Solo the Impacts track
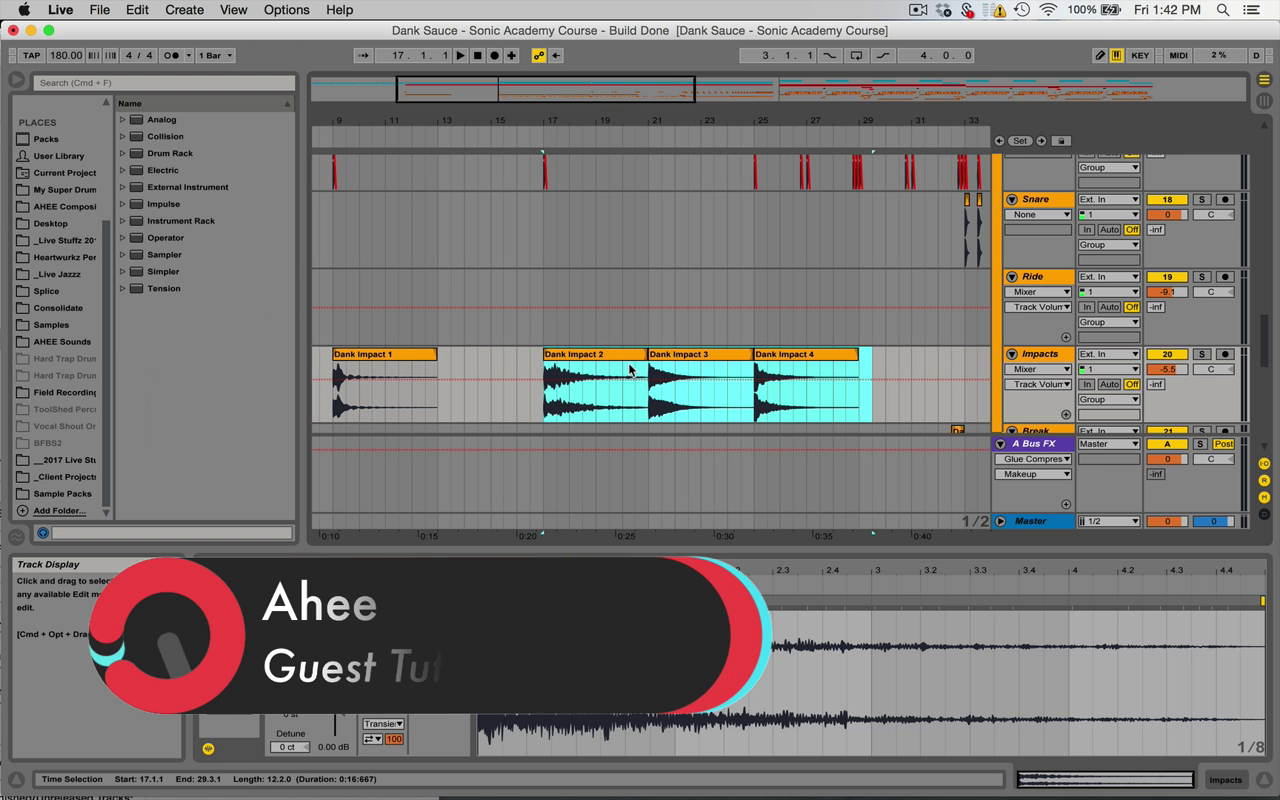 click(1202, 354)
